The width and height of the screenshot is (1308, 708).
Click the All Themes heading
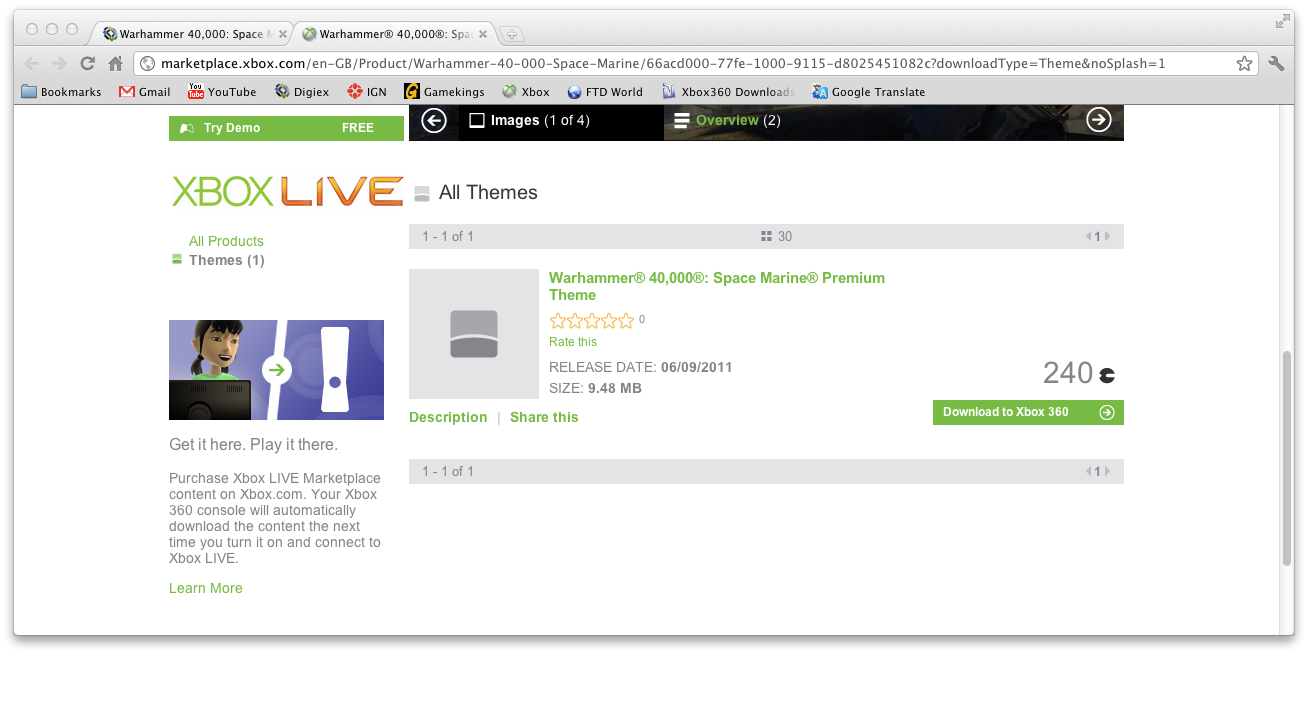[488, 193]
